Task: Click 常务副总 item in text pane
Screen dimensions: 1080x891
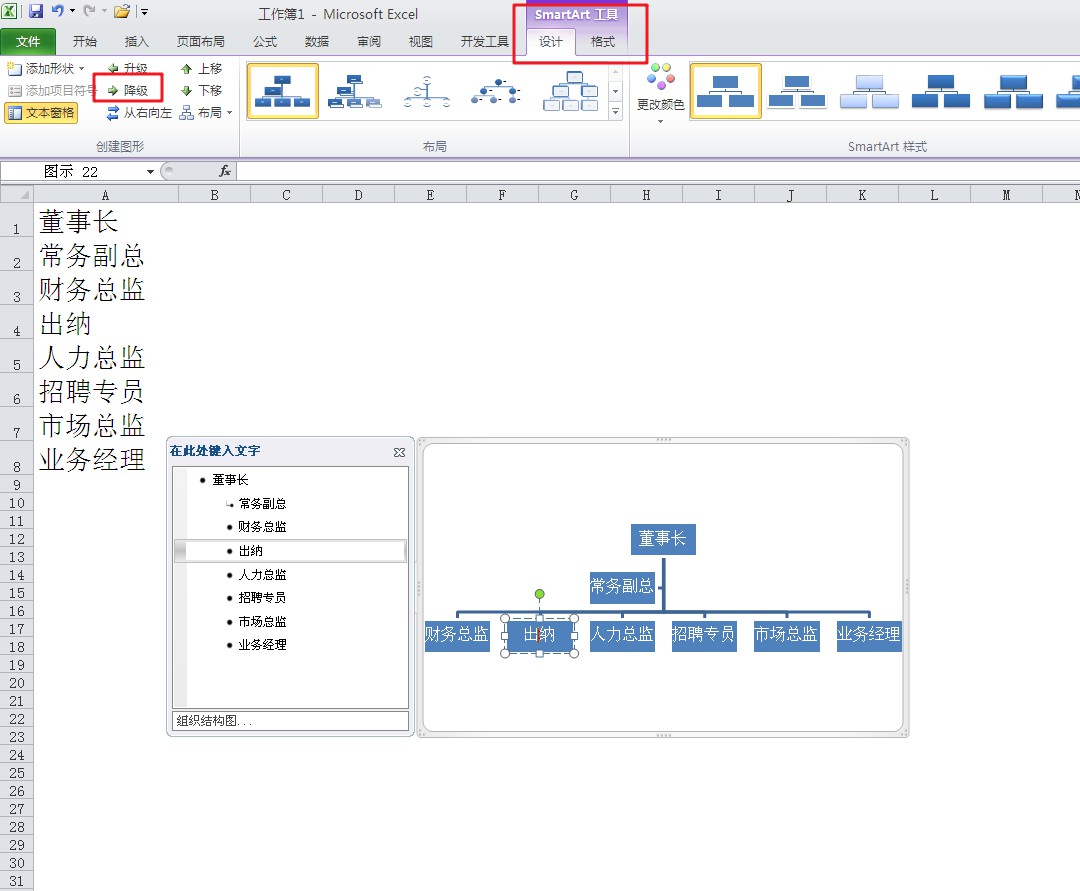Action: (x=262, y=503)
